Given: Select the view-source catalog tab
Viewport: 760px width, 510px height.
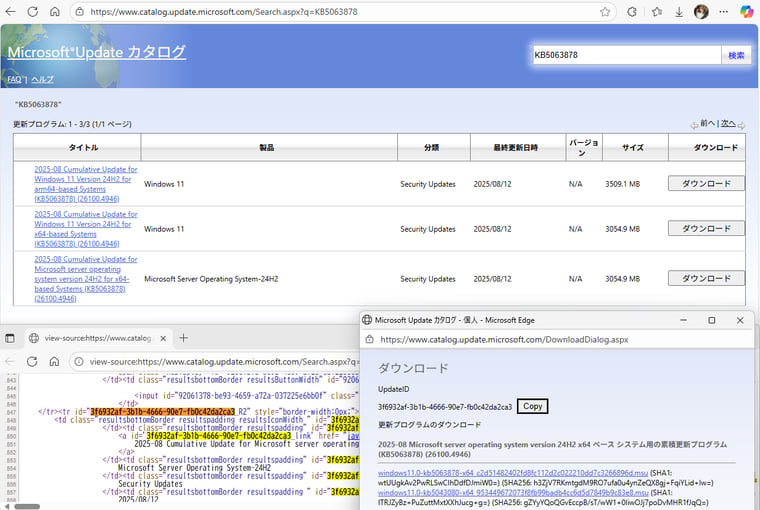Looking at the screenshot, I should [x=97, y=338].
